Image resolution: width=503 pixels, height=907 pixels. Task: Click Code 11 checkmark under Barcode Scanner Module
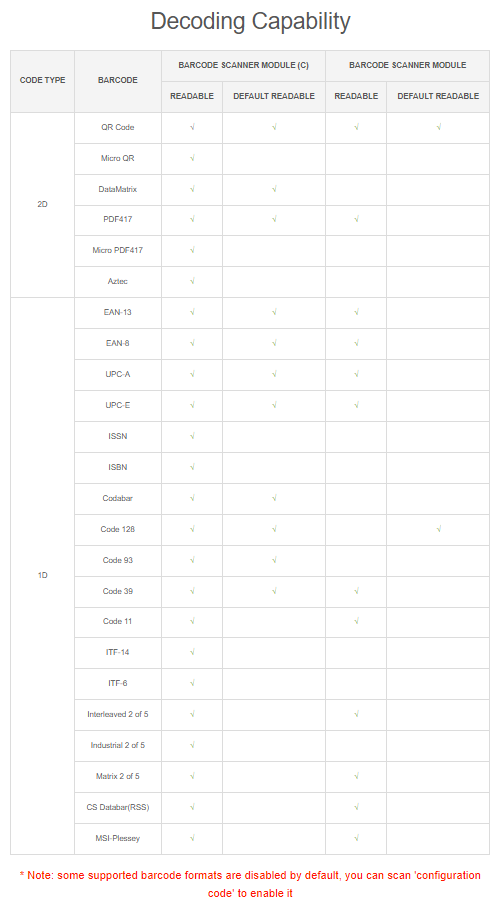coord(356,621)
